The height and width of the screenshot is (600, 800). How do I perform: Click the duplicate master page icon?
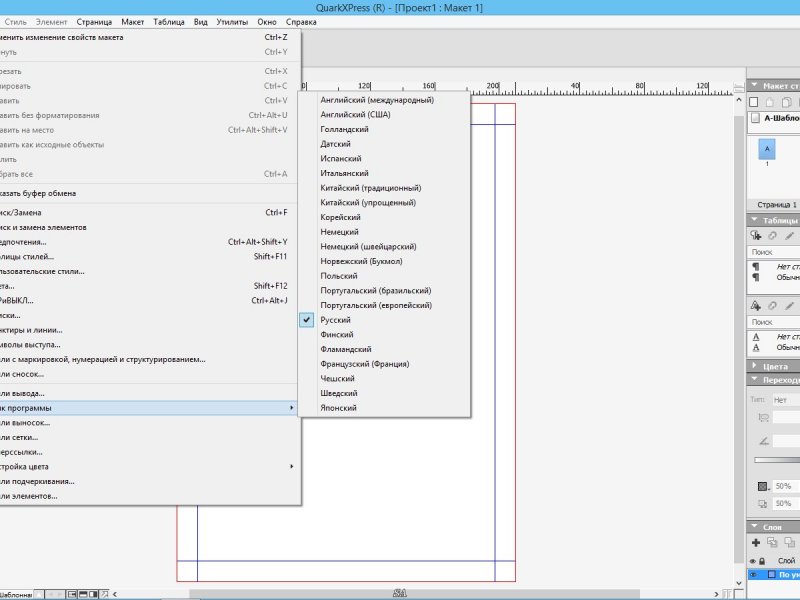coord(786,102)
